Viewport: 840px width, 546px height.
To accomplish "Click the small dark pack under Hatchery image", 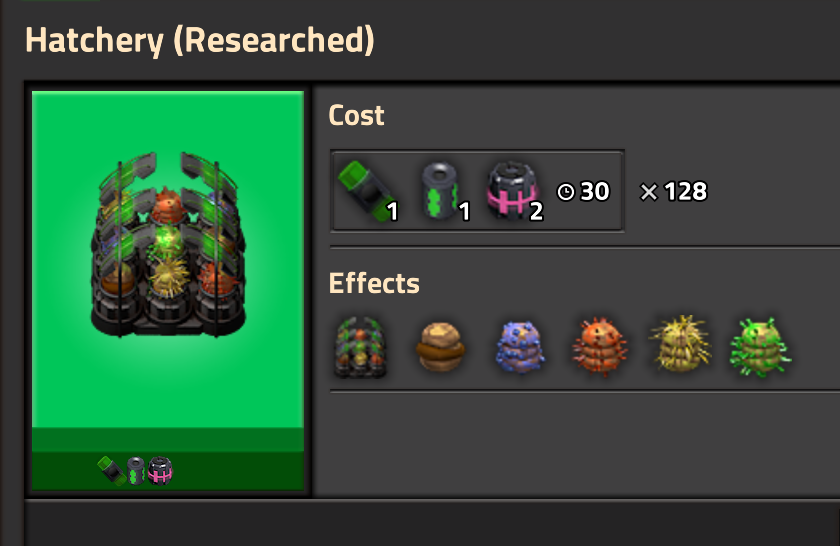I will [x=136, y=471].
